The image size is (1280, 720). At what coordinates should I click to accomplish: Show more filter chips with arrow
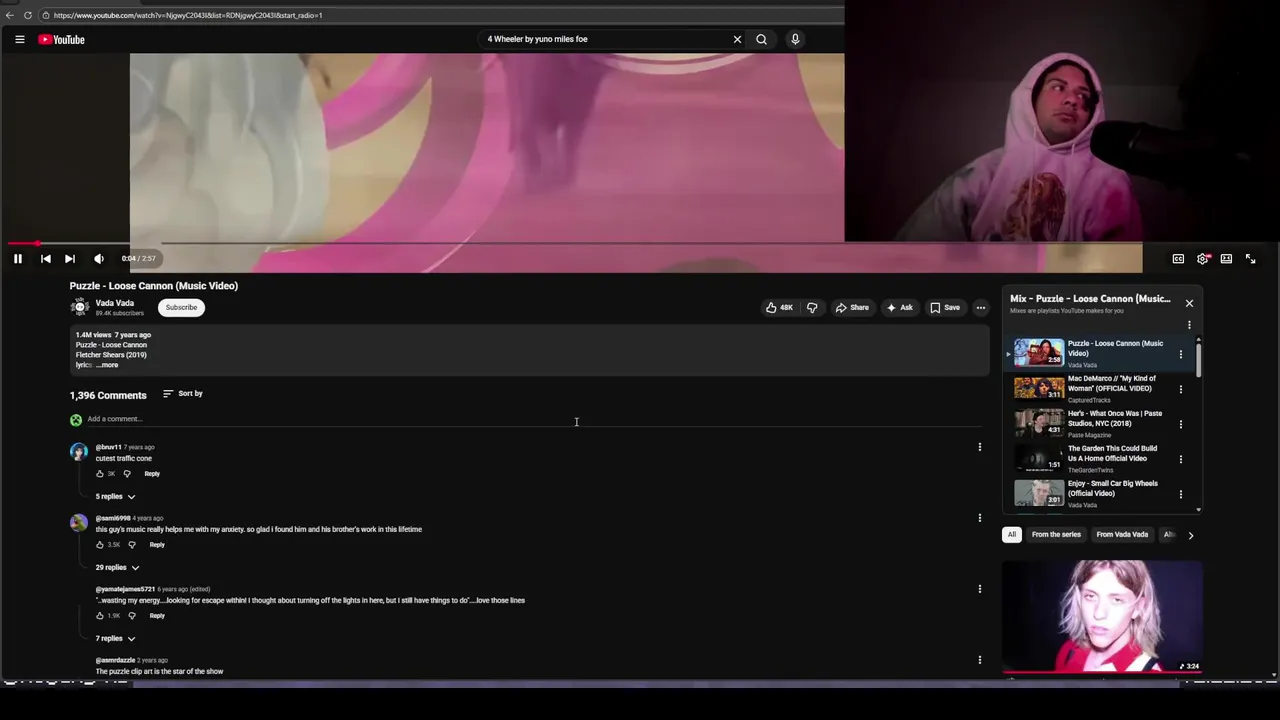(1190, 535)
